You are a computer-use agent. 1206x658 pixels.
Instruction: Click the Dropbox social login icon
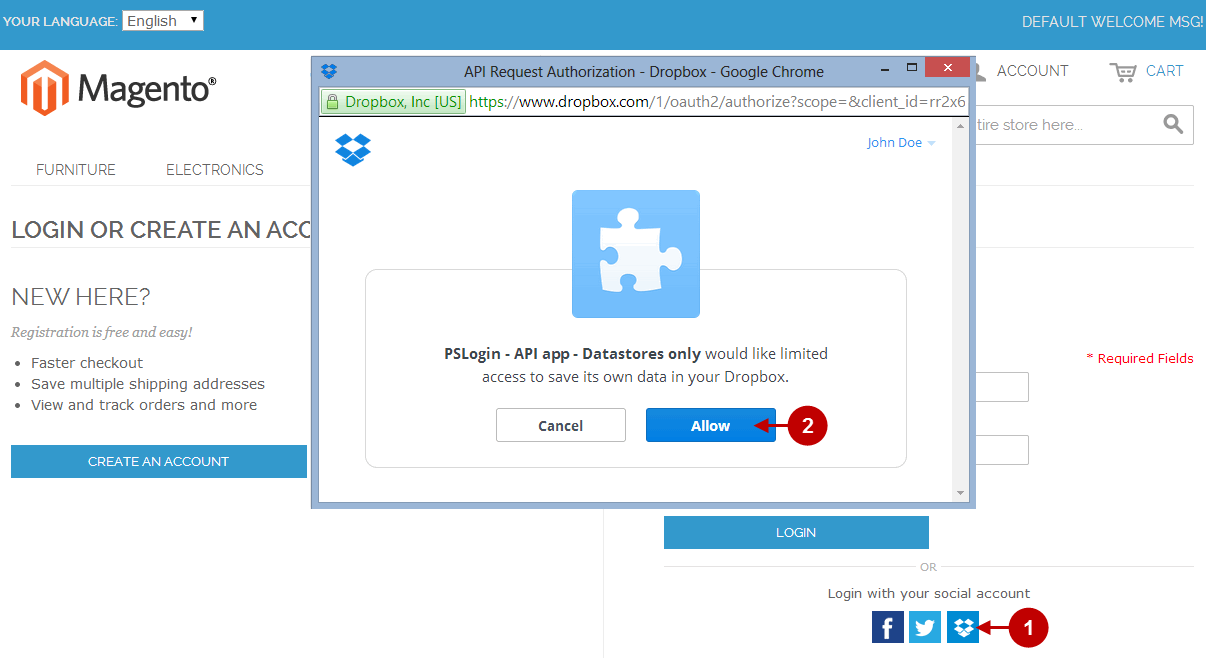click(x=963, y=627)
